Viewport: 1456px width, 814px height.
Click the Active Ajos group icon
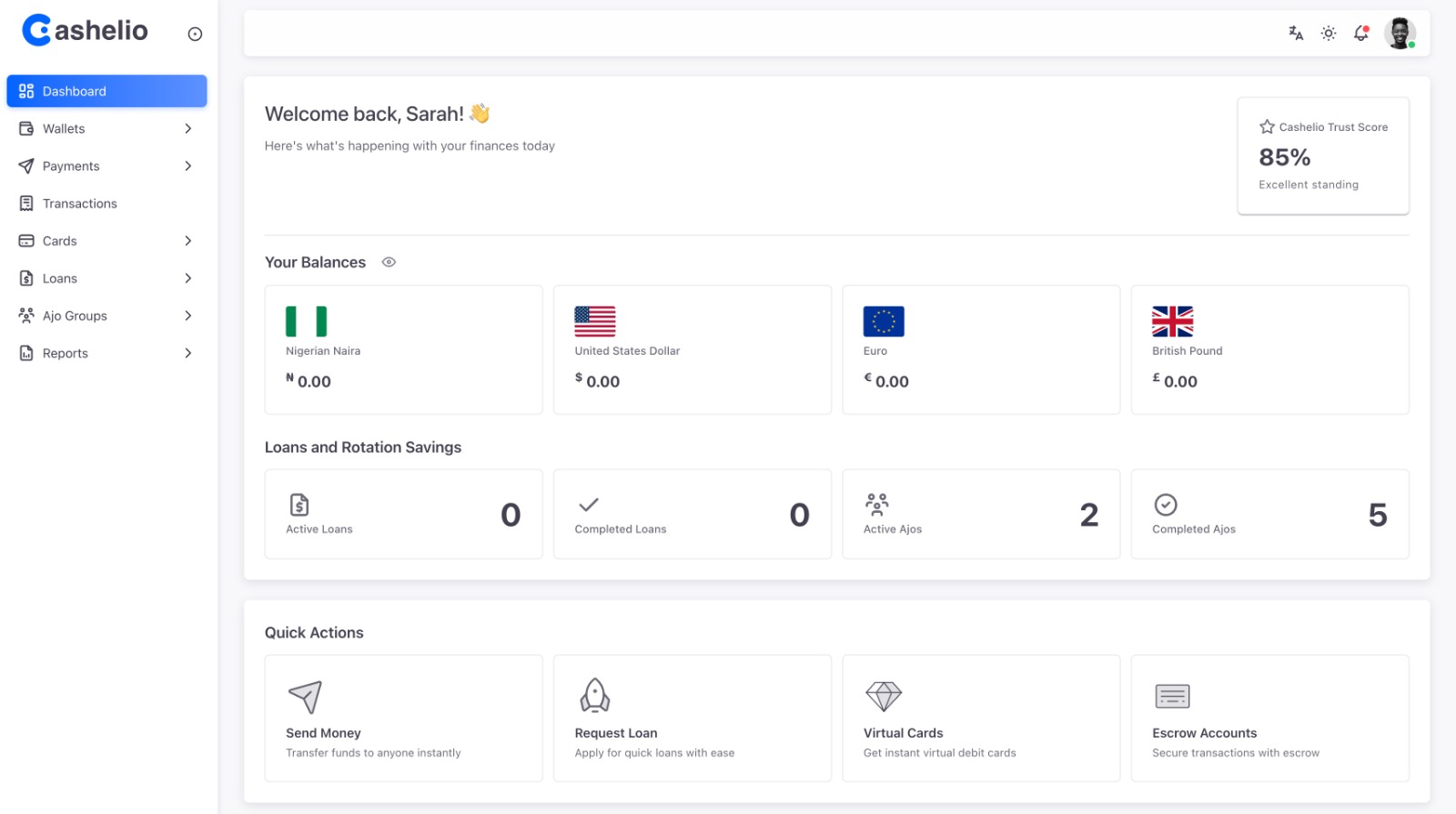click(877, 504)
